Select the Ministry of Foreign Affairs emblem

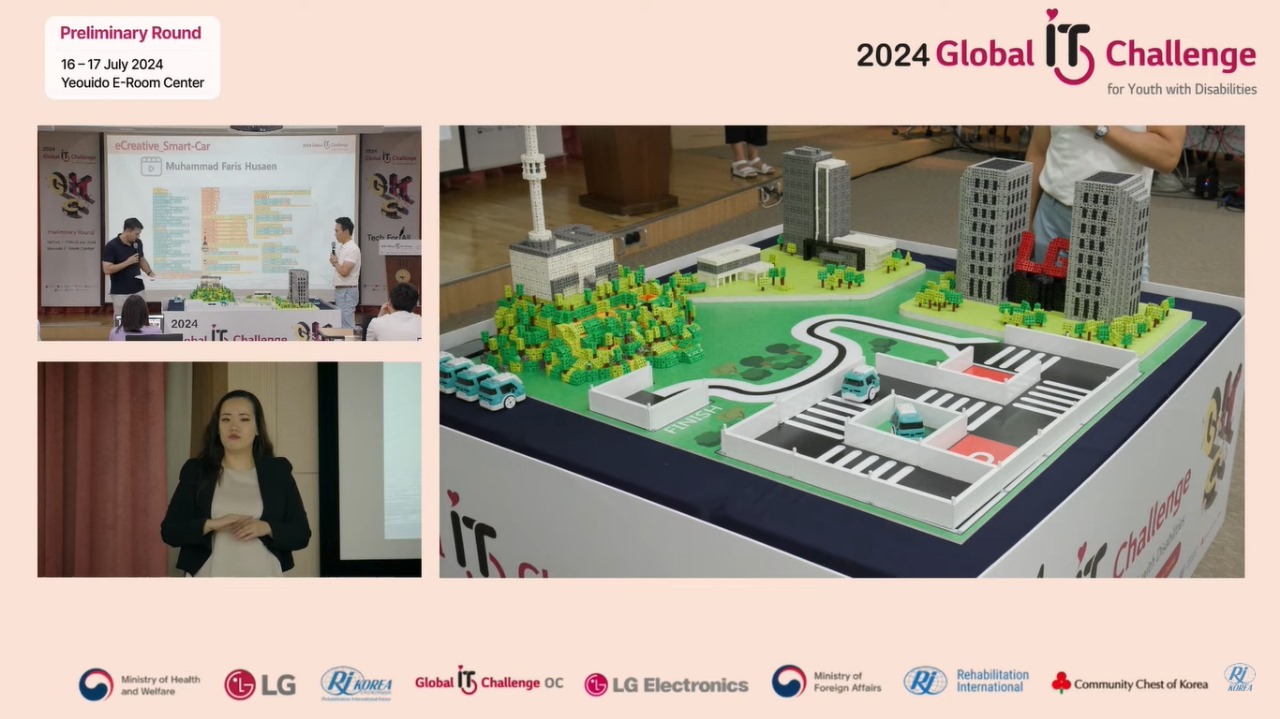(x=788, y=681)
